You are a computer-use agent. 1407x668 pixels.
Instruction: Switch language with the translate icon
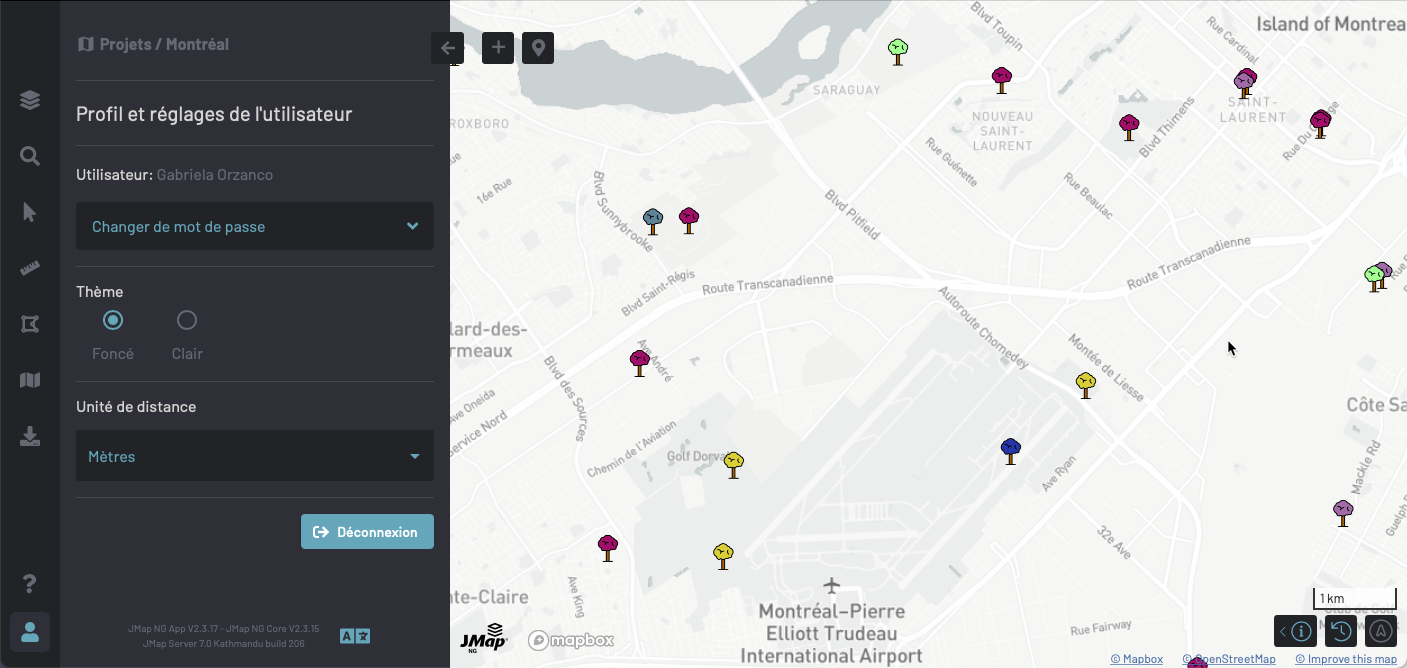[355, 636]
